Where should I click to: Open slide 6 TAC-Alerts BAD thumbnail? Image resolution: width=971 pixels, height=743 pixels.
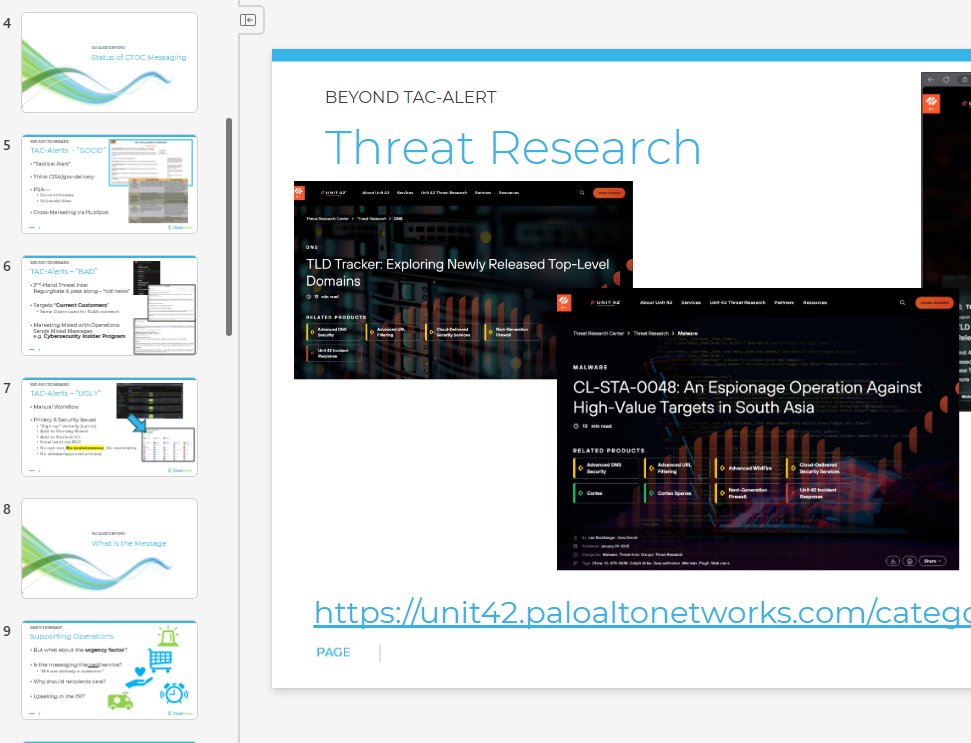[x=110, y=305]
